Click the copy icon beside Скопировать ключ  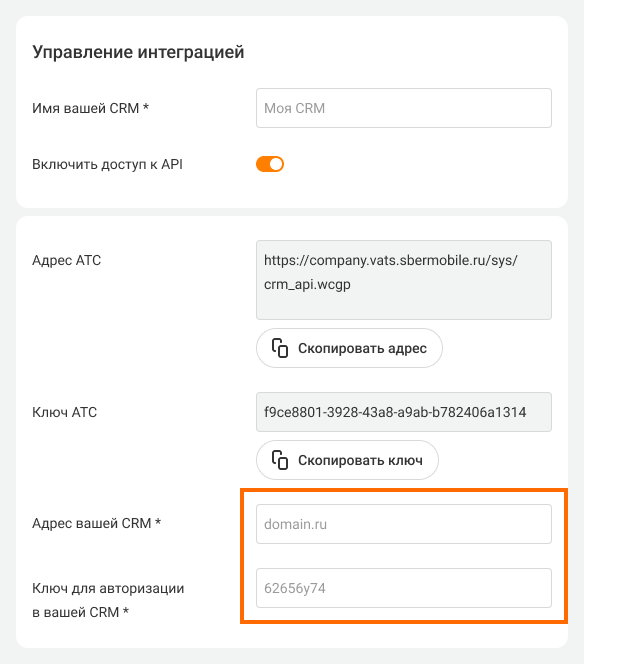coord(280,461)
